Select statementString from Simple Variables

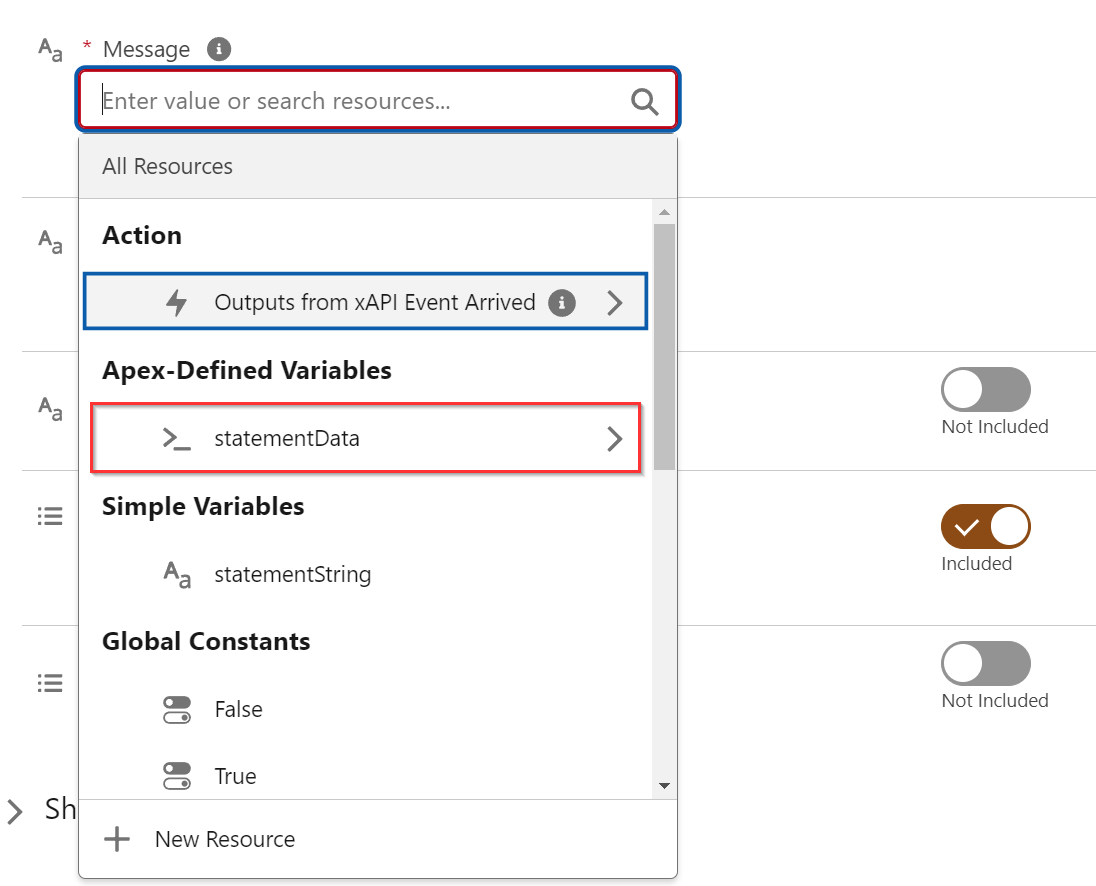(292, 575)
